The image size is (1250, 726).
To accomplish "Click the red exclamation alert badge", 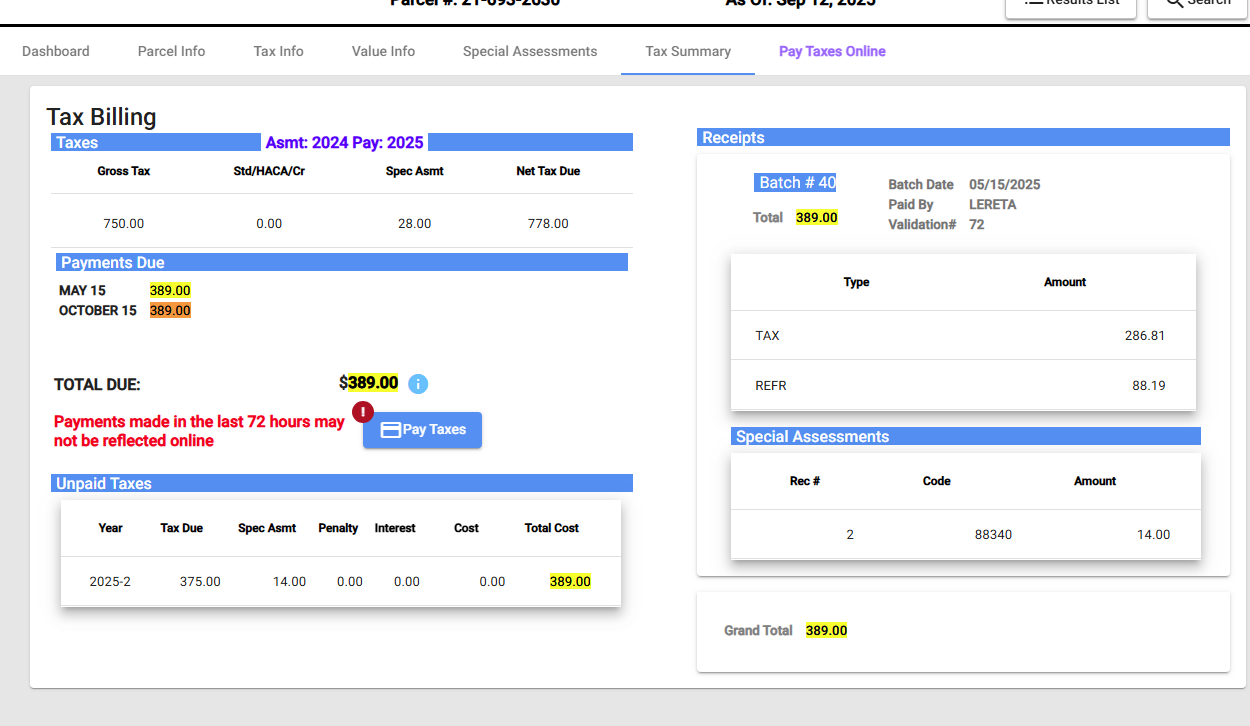I will click(x=363, y=412).
